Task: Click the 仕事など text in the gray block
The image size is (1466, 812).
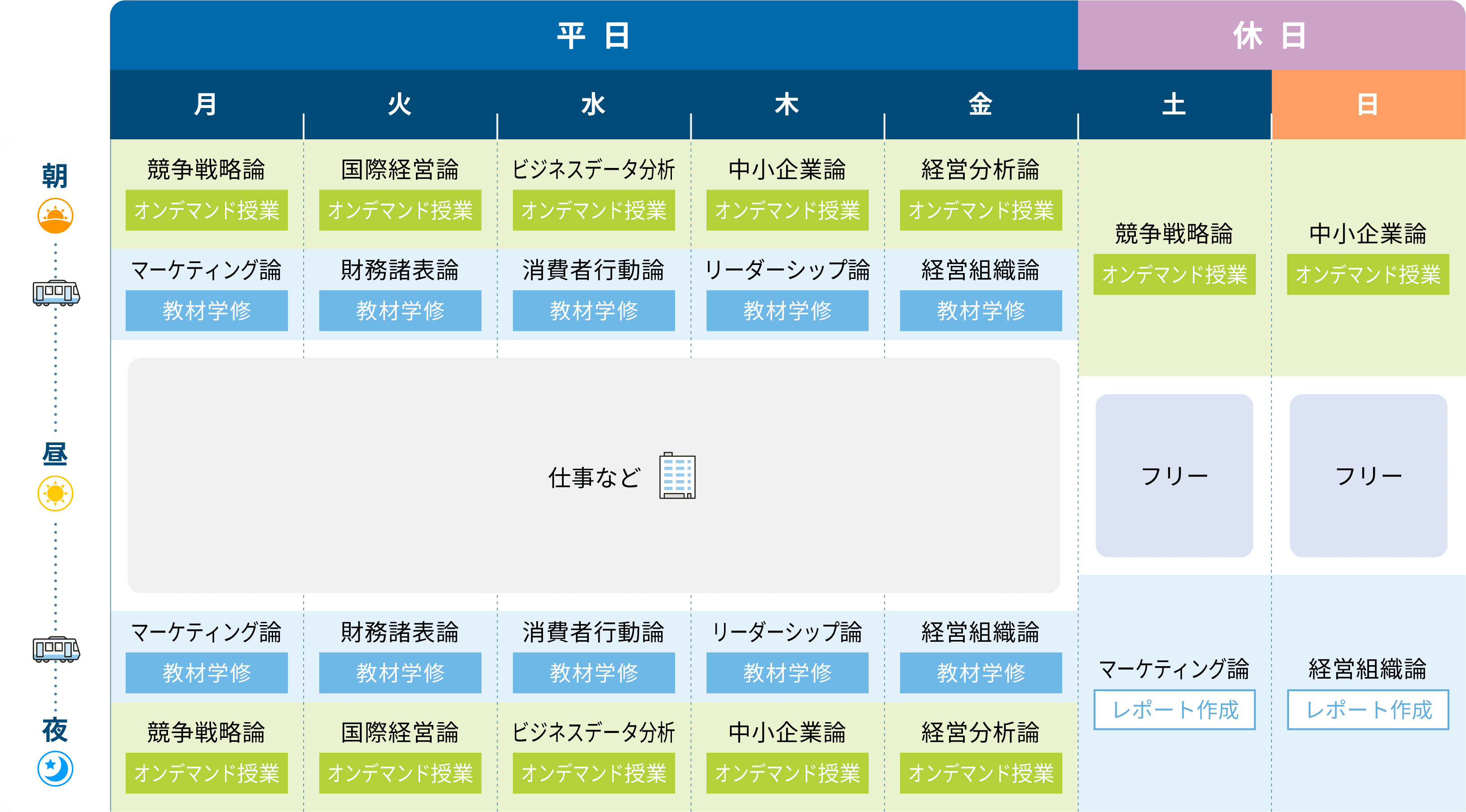Action: (594, 477)
